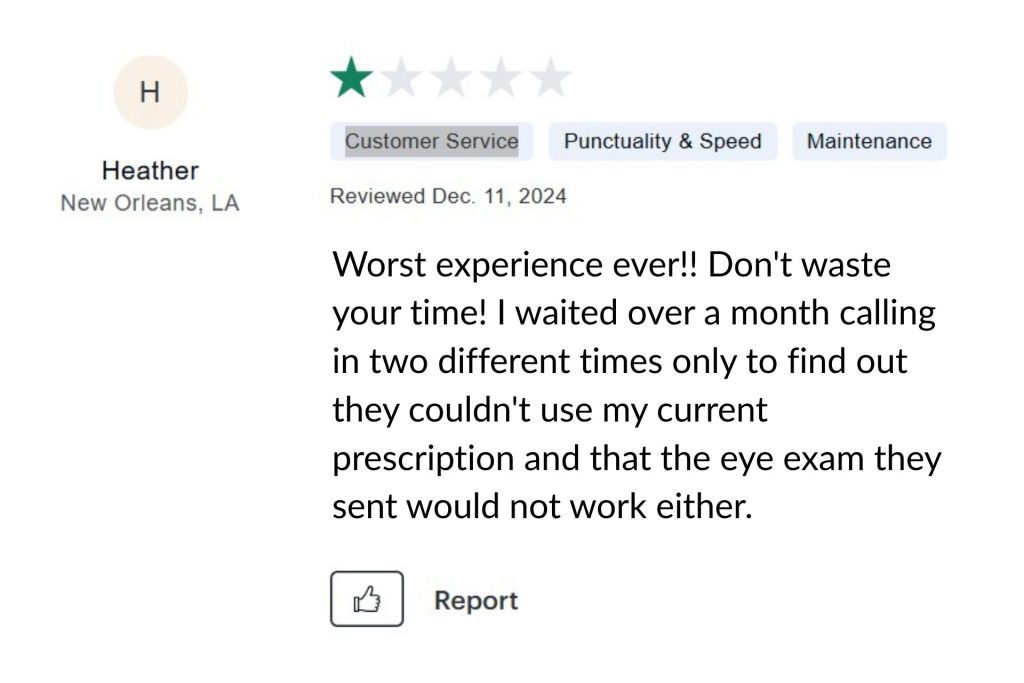
Task: Click the filled green first star
Action: pyautogui.click(x=351, y=78)
